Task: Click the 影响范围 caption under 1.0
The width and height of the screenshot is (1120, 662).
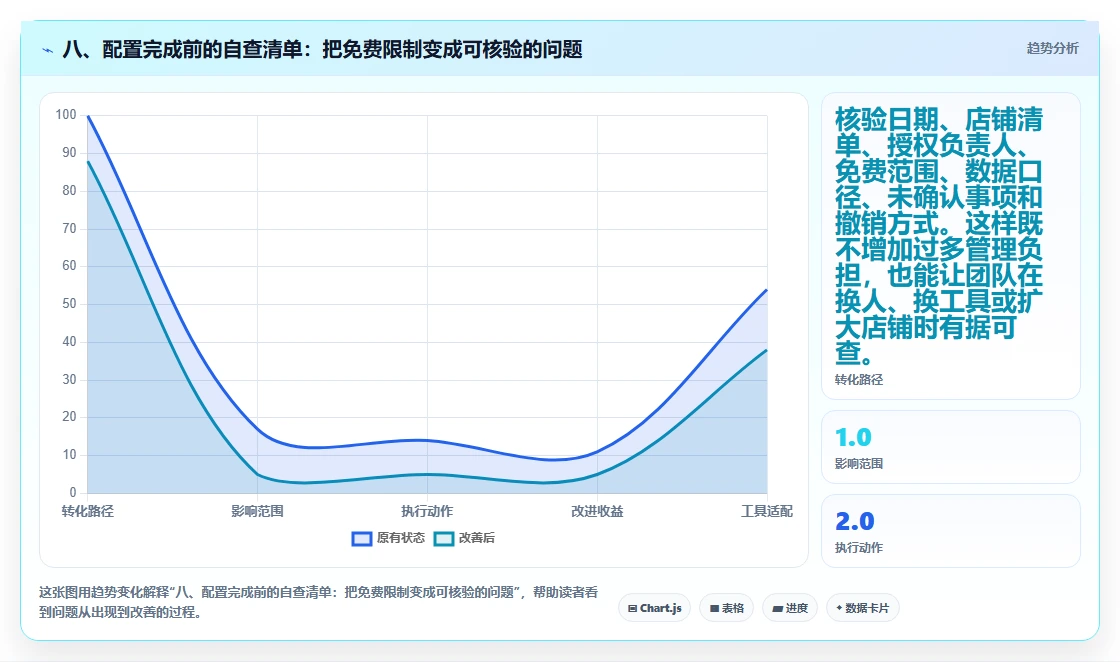Action: [x=859, y=463]
